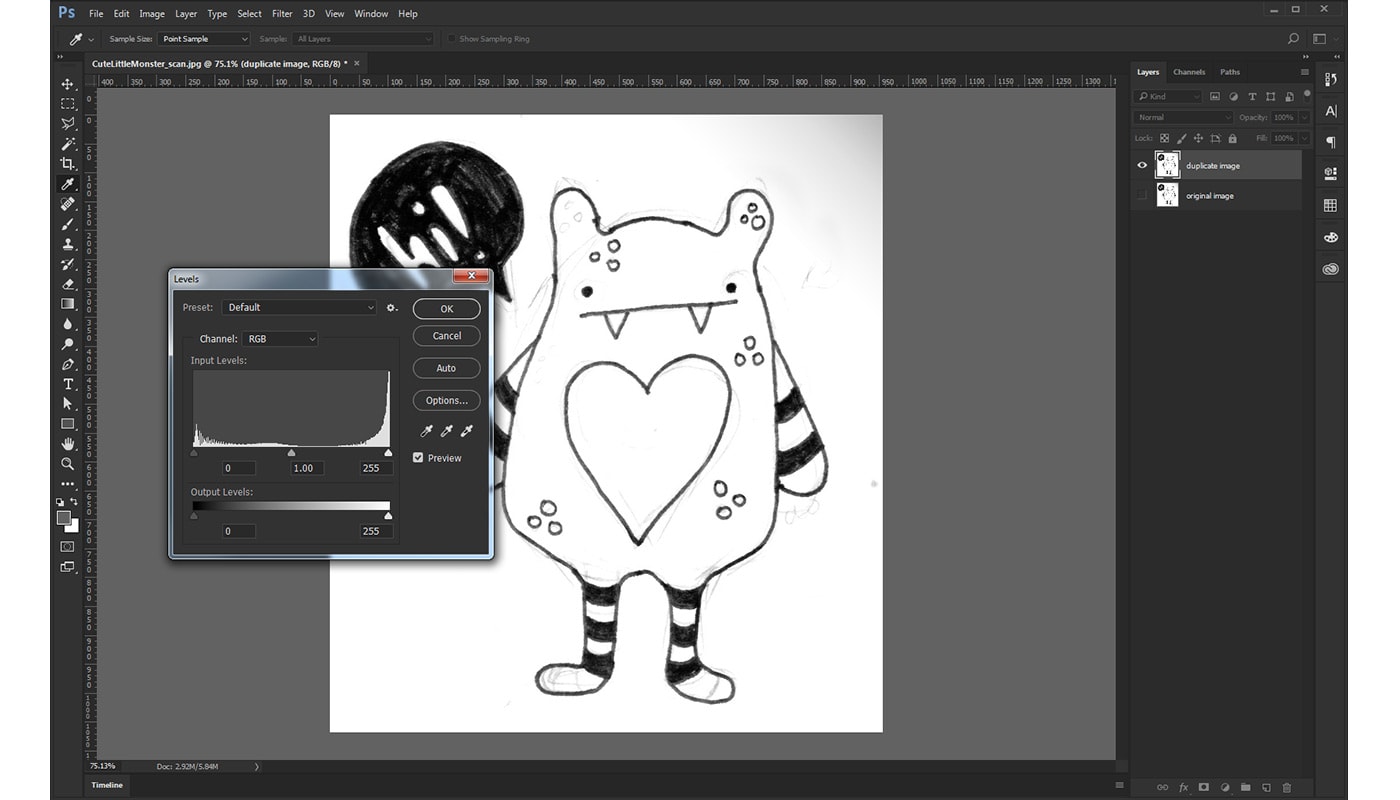Toggle Lock All padlock icon

[1232, 138]
